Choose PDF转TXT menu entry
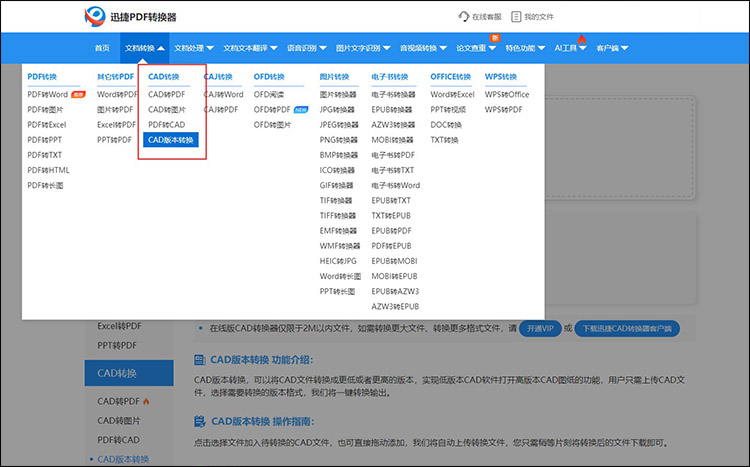The height and width of the screenshot is (467, 750). tap(44, 155)
